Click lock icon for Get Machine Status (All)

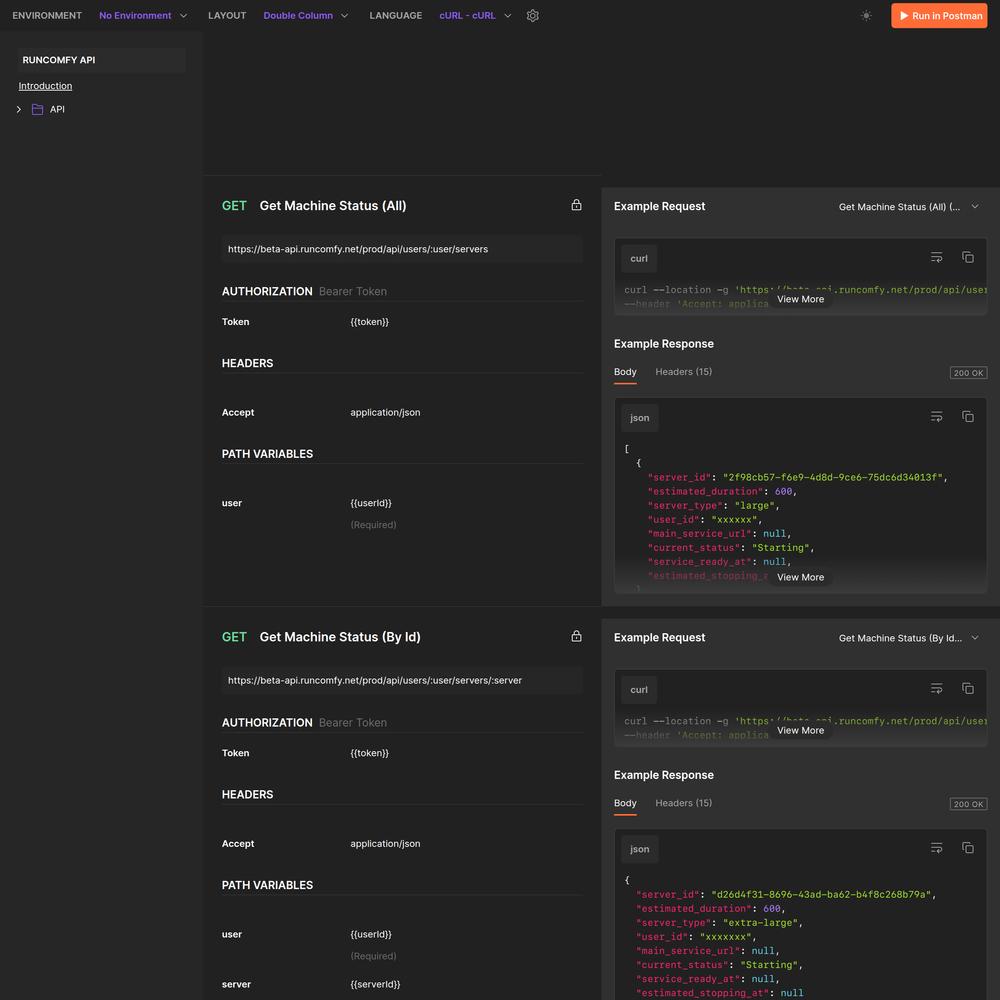tap(576, 205)
